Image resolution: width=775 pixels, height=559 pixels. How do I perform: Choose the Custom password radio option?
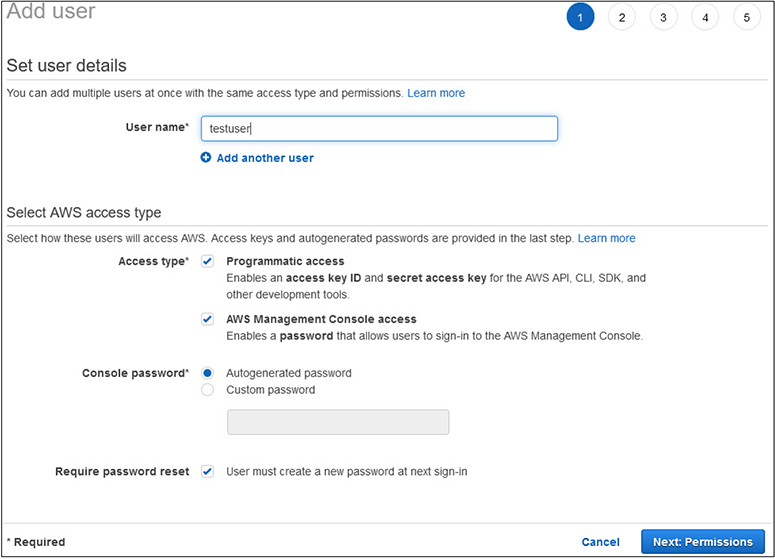pos(208,390)
